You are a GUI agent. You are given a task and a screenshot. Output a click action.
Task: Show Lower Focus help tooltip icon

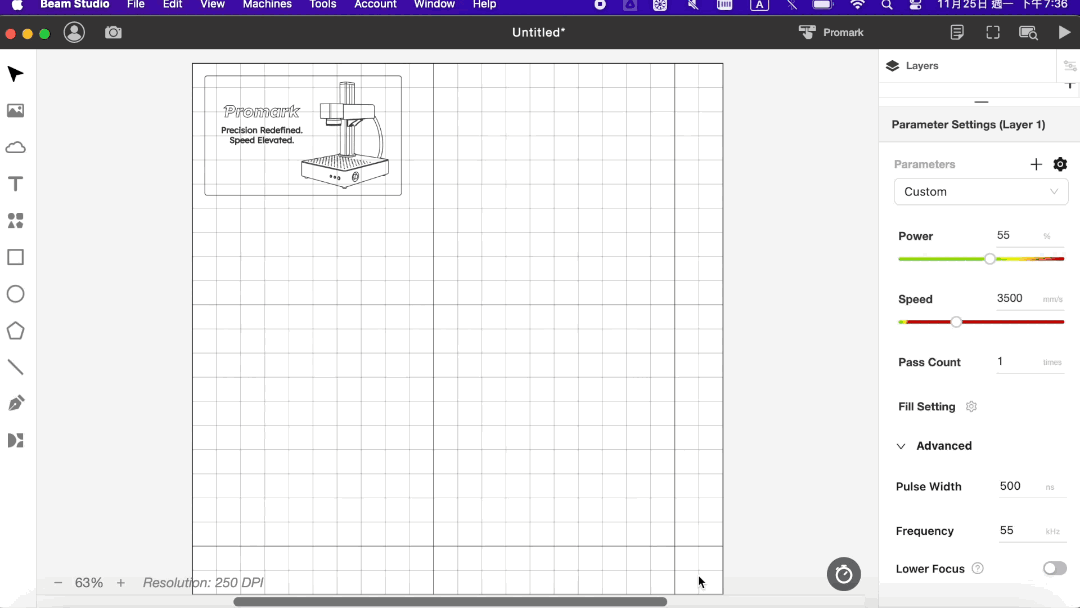[977, 568]
